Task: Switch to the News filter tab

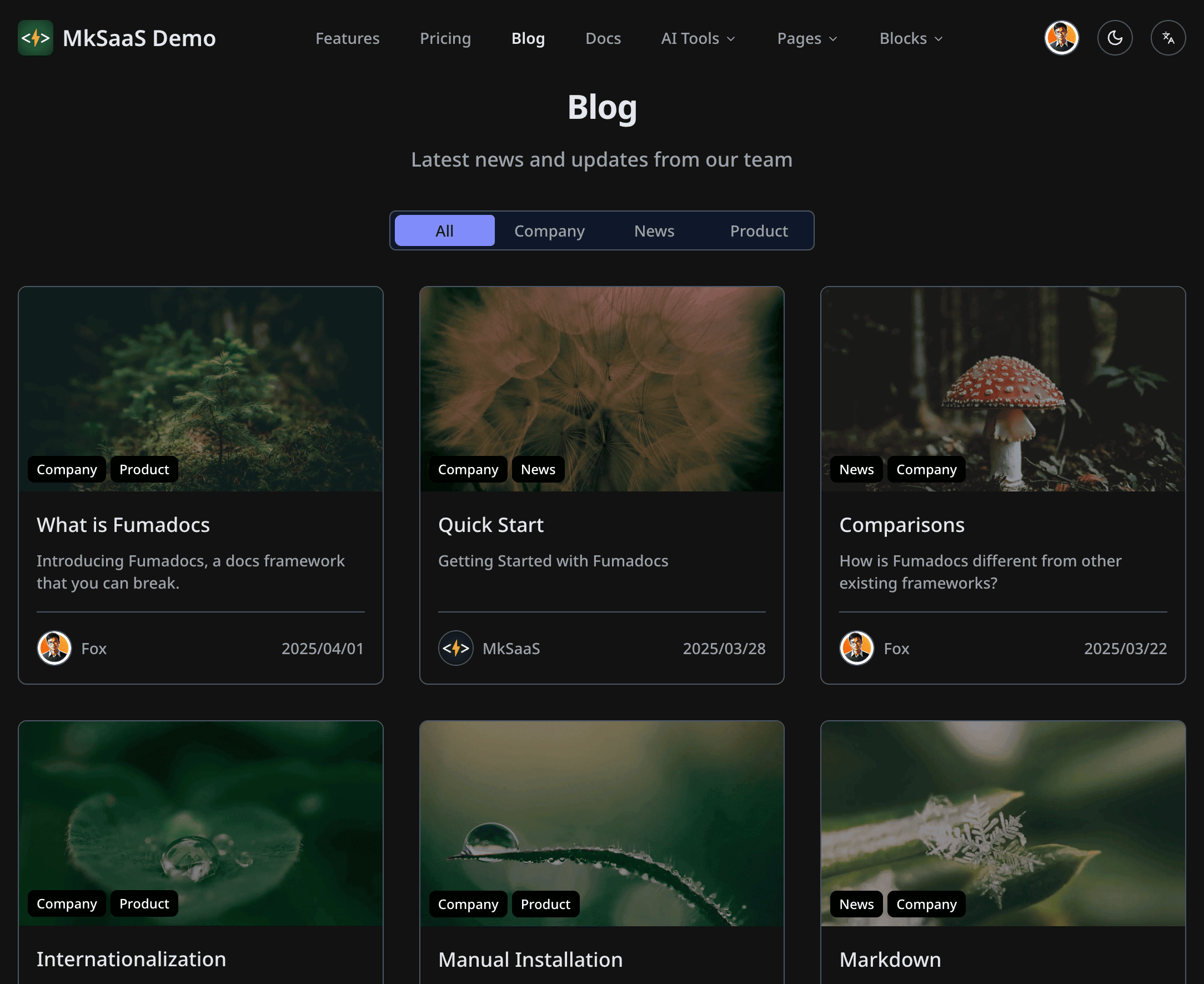Action: tap(654, 230)
